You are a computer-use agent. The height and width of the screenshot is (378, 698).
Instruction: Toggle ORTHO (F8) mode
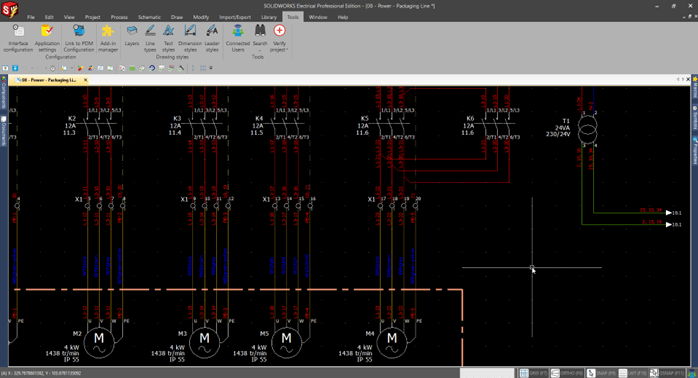pyautogui.click(x=567, y=373)
